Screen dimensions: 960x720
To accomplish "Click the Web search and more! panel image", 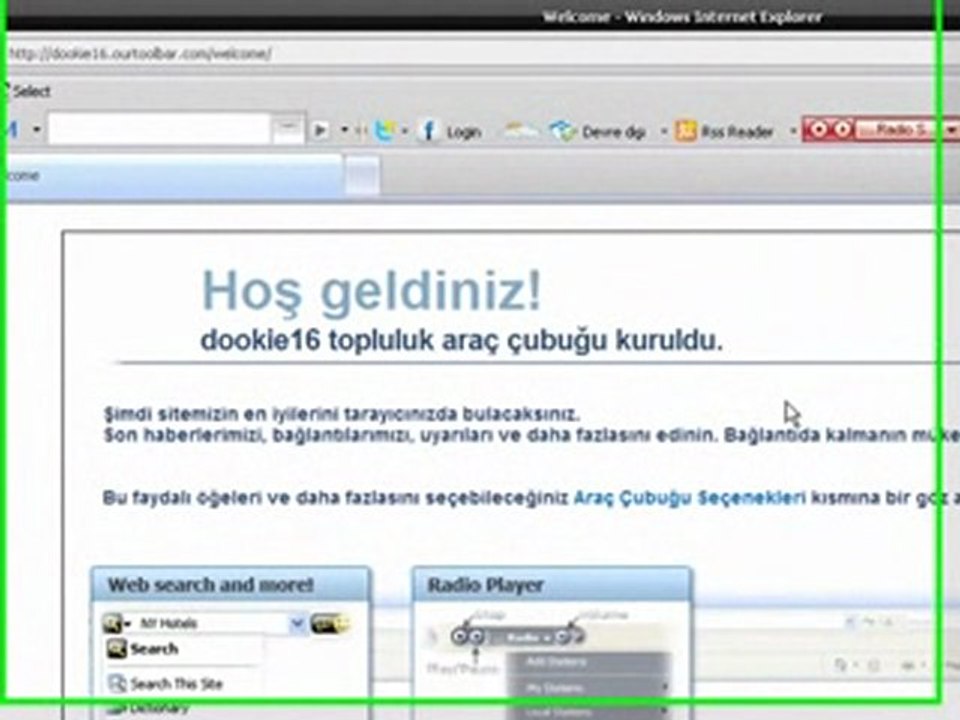I will point(231,643).
